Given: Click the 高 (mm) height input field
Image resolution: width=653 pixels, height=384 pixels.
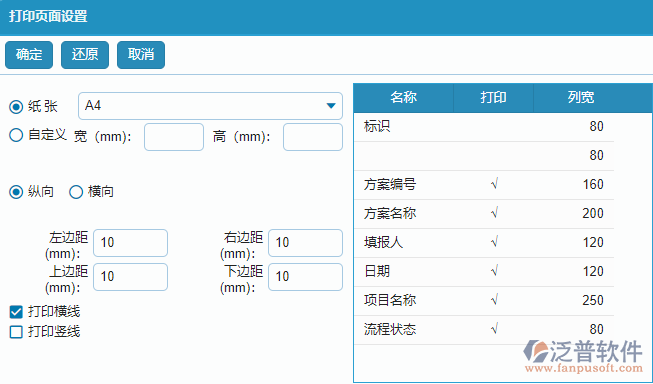Looking at the screenshot, I should (313, 137).
